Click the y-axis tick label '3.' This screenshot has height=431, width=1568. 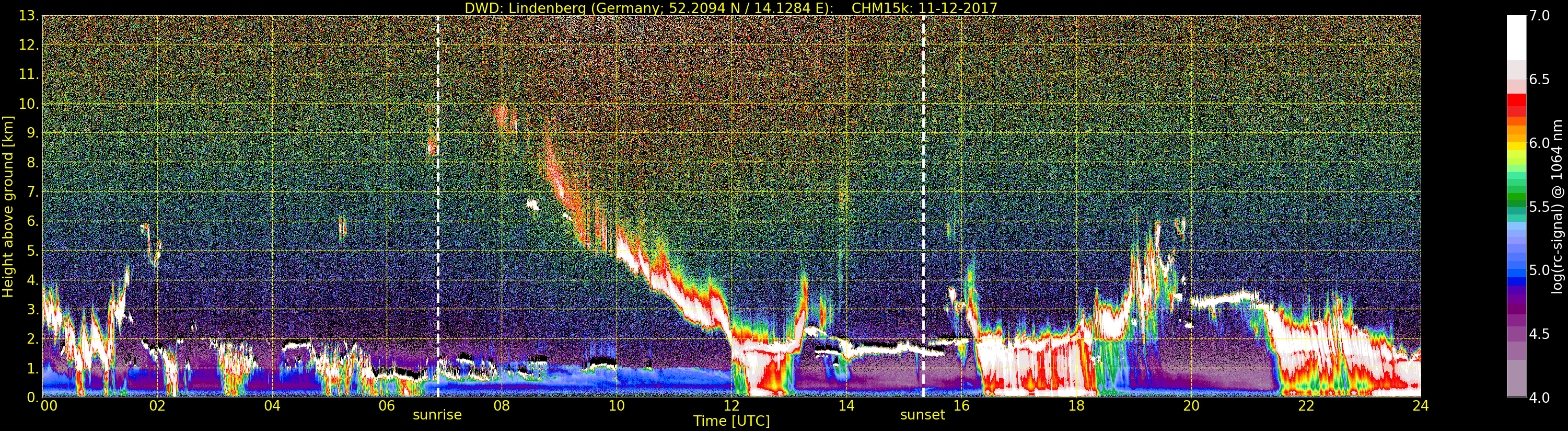[32, 309]
